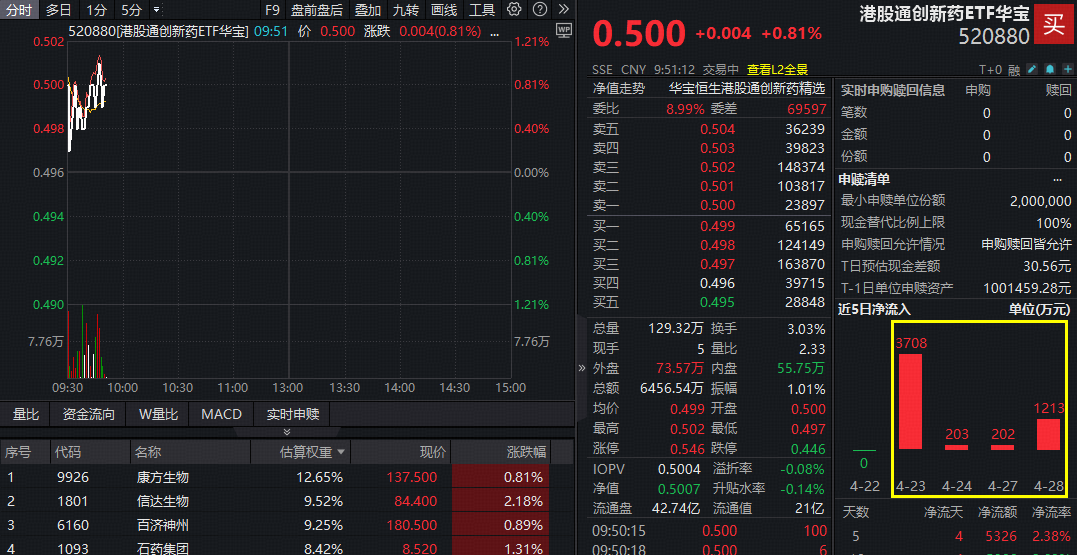Click the red 买 buy button
This screenshot has width=1077, height=555.
pyautogui.click(x=1053, y=23)
